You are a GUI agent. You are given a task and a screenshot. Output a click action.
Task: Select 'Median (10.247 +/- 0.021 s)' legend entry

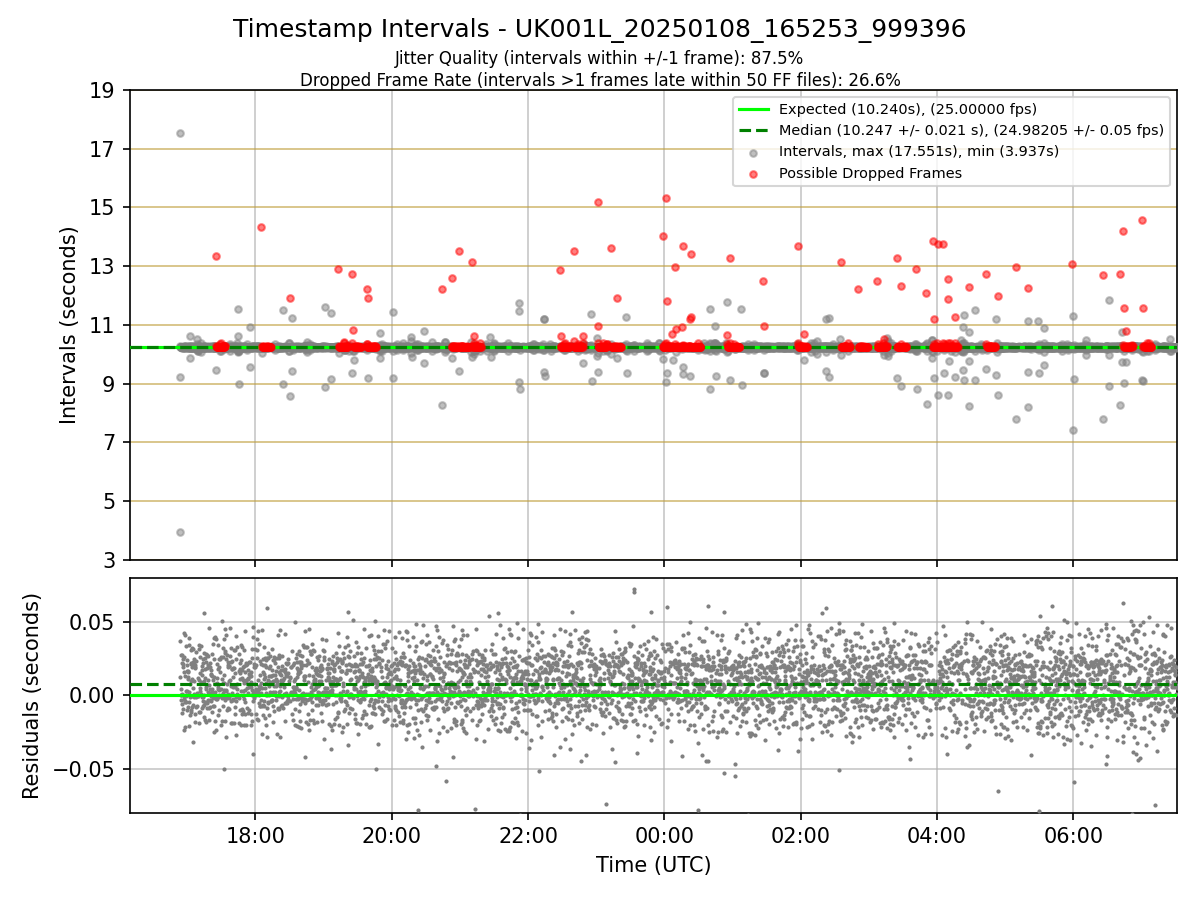[x=971, y=130]
